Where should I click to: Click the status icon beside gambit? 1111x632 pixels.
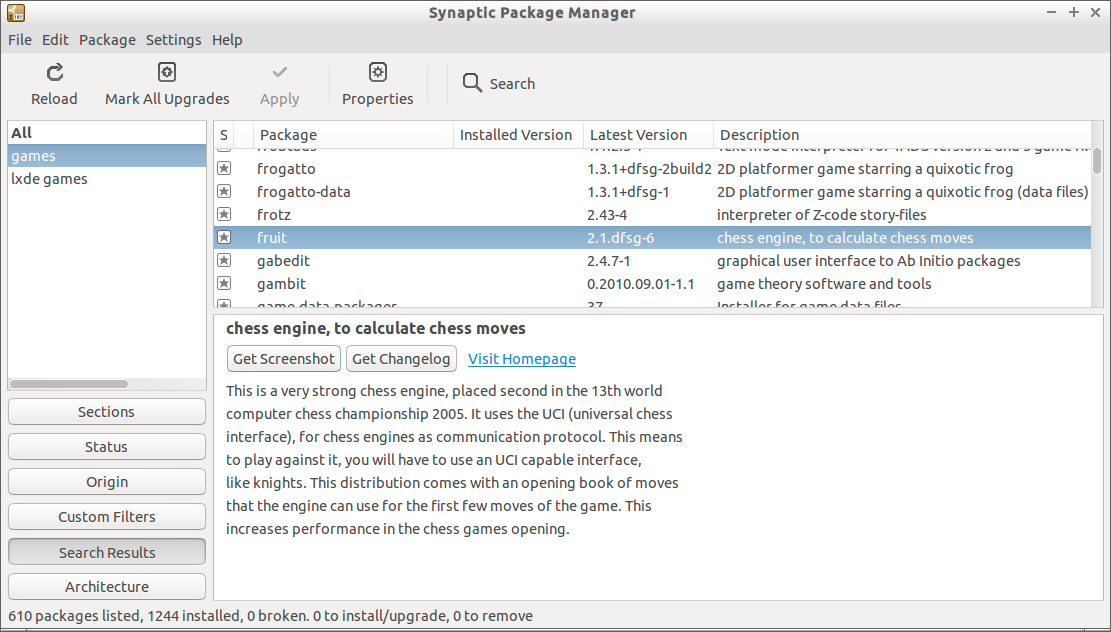[224, 284]
